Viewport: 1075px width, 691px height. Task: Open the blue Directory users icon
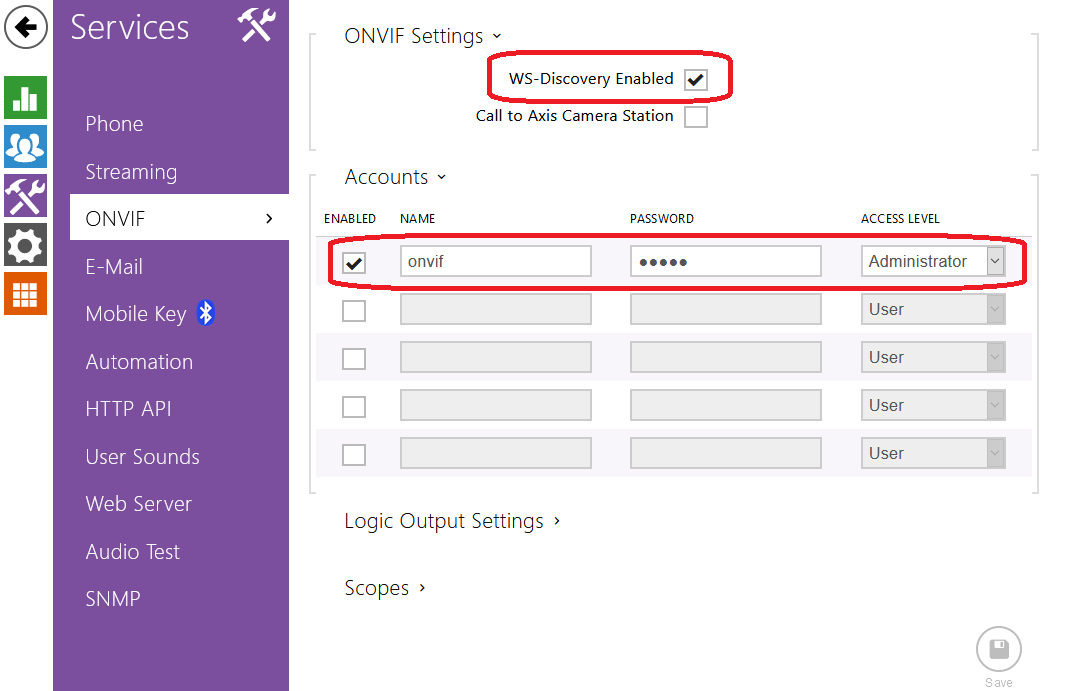pos(26,146)
